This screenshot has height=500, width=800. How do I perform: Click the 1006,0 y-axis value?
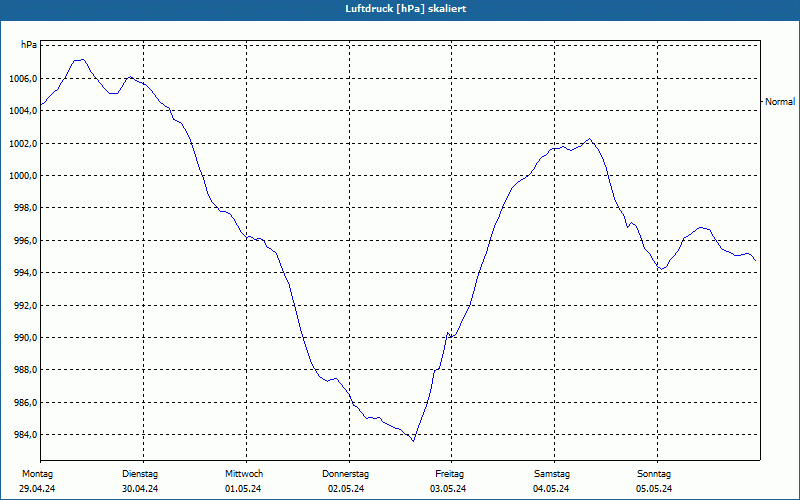coord(23,79)
